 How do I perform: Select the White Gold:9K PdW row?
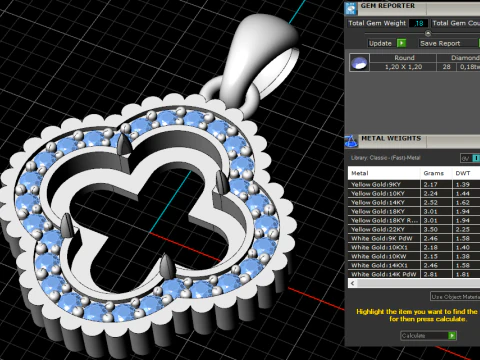click(x=414, y=238)
